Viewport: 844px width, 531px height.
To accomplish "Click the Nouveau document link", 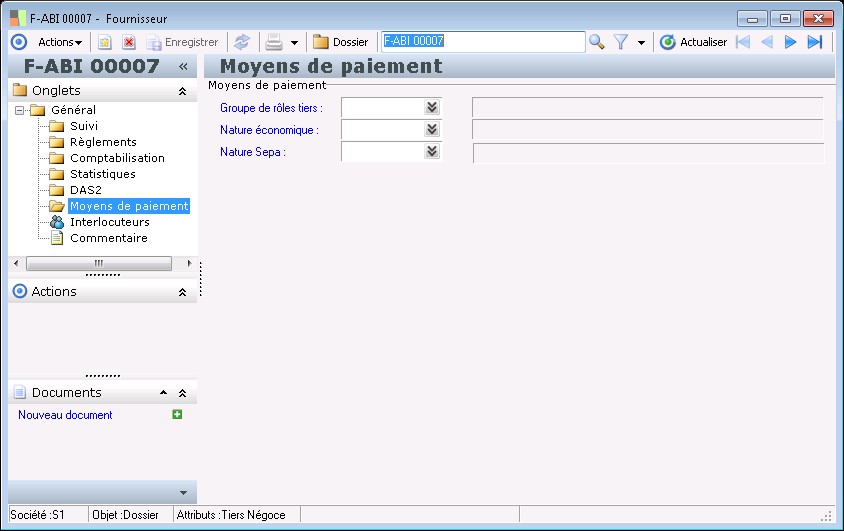I will [65, 415].
